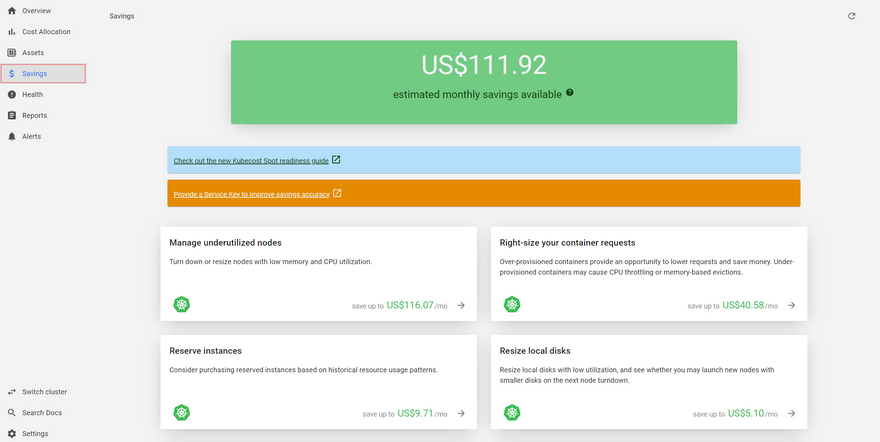Image resolution: width=880 pixels, height=442 pixels.
Task: Click the refresh icon in top right
Action: [x=851, y=16]
